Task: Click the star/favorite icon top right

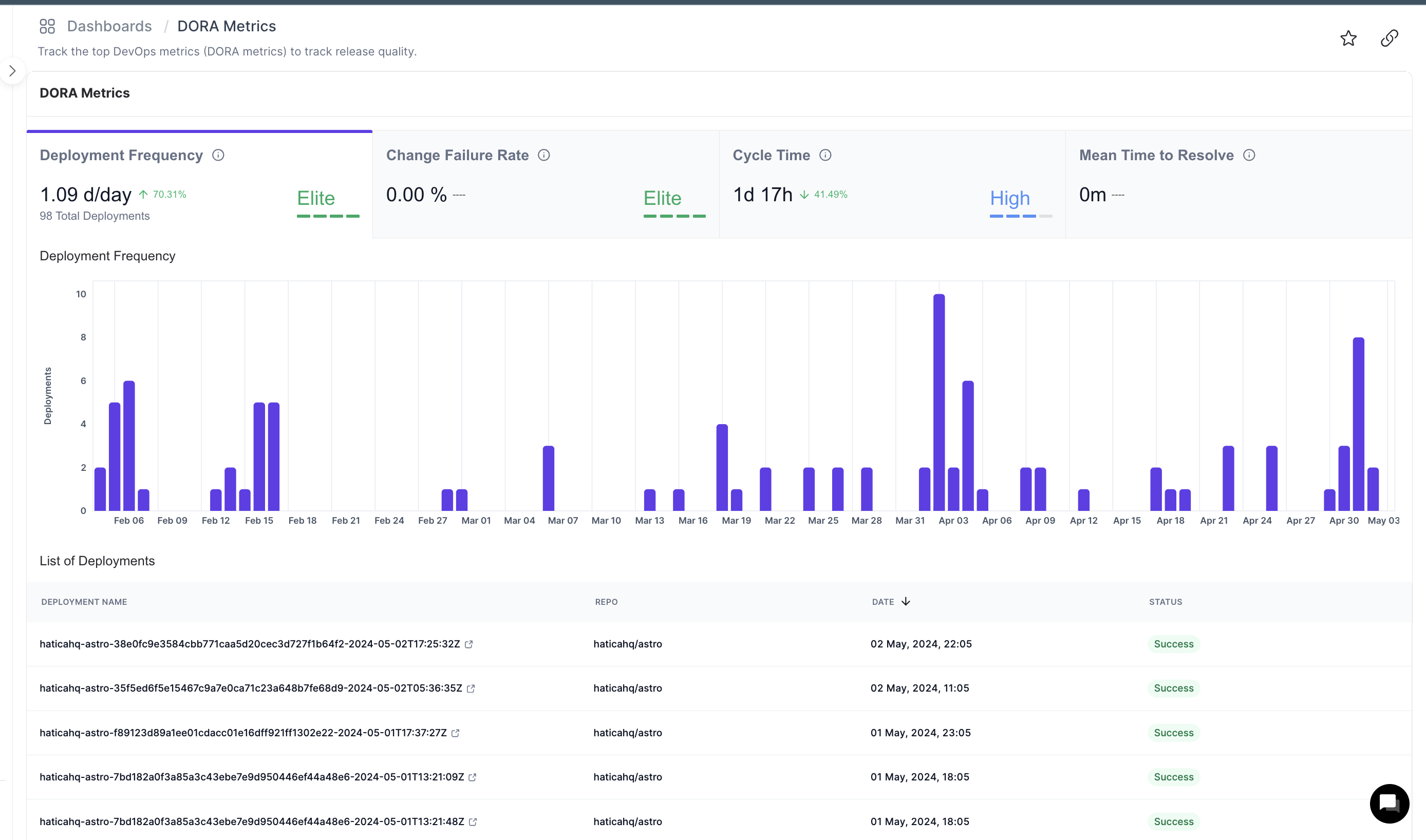Action: (x=1348, y=38)
